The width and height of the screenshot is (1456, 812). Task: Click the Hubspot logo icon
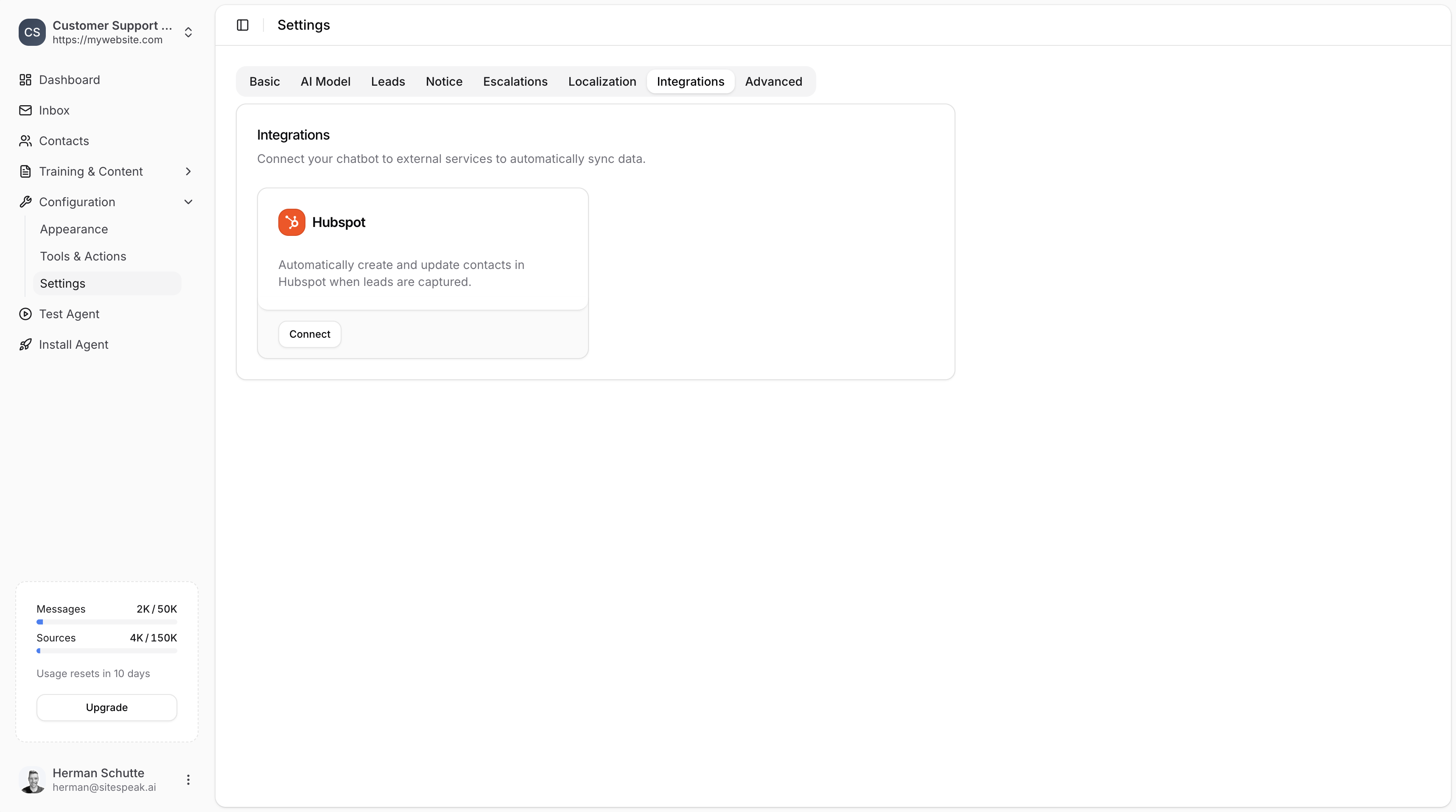pyautogui.click(x=291, y=222)
